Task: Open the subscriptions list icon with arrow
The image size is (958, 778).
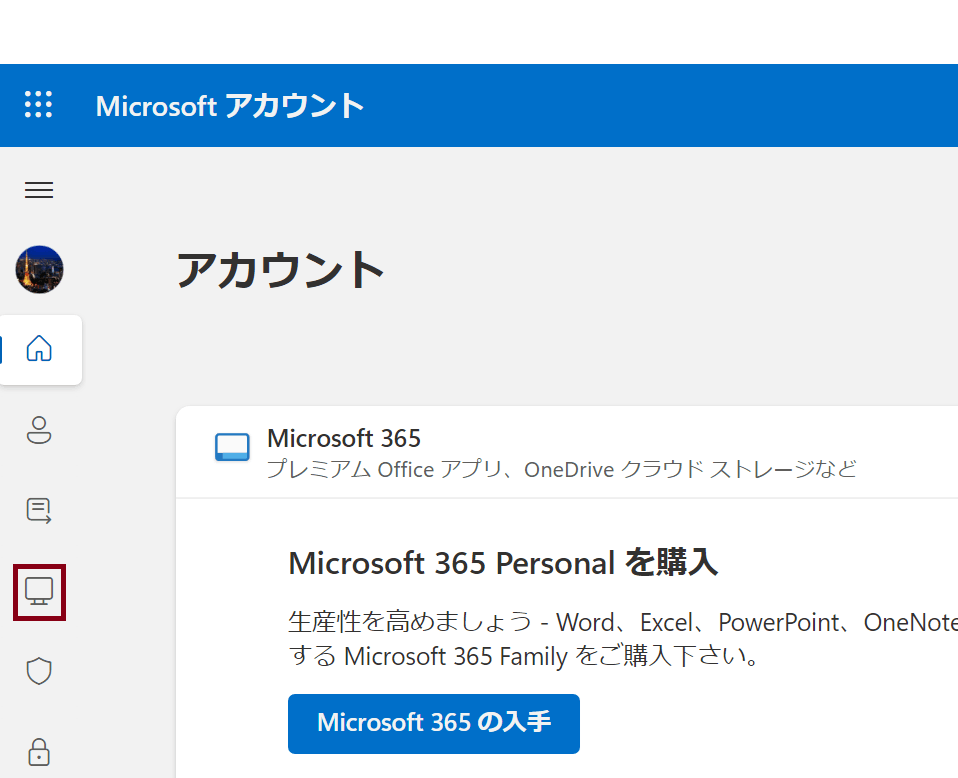Action: 39,511
